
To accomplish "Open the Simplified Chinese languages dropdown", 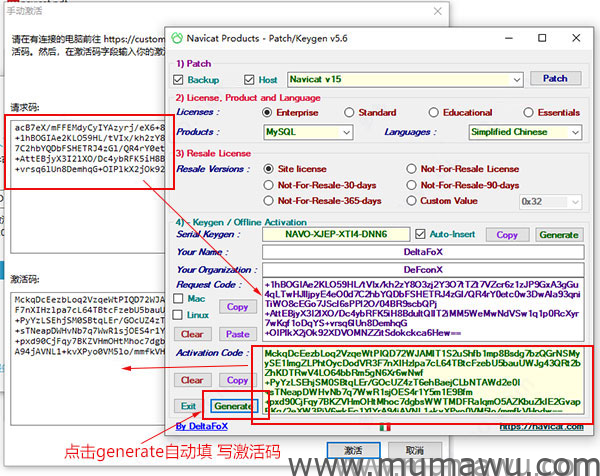I will [x=525, y=132].
